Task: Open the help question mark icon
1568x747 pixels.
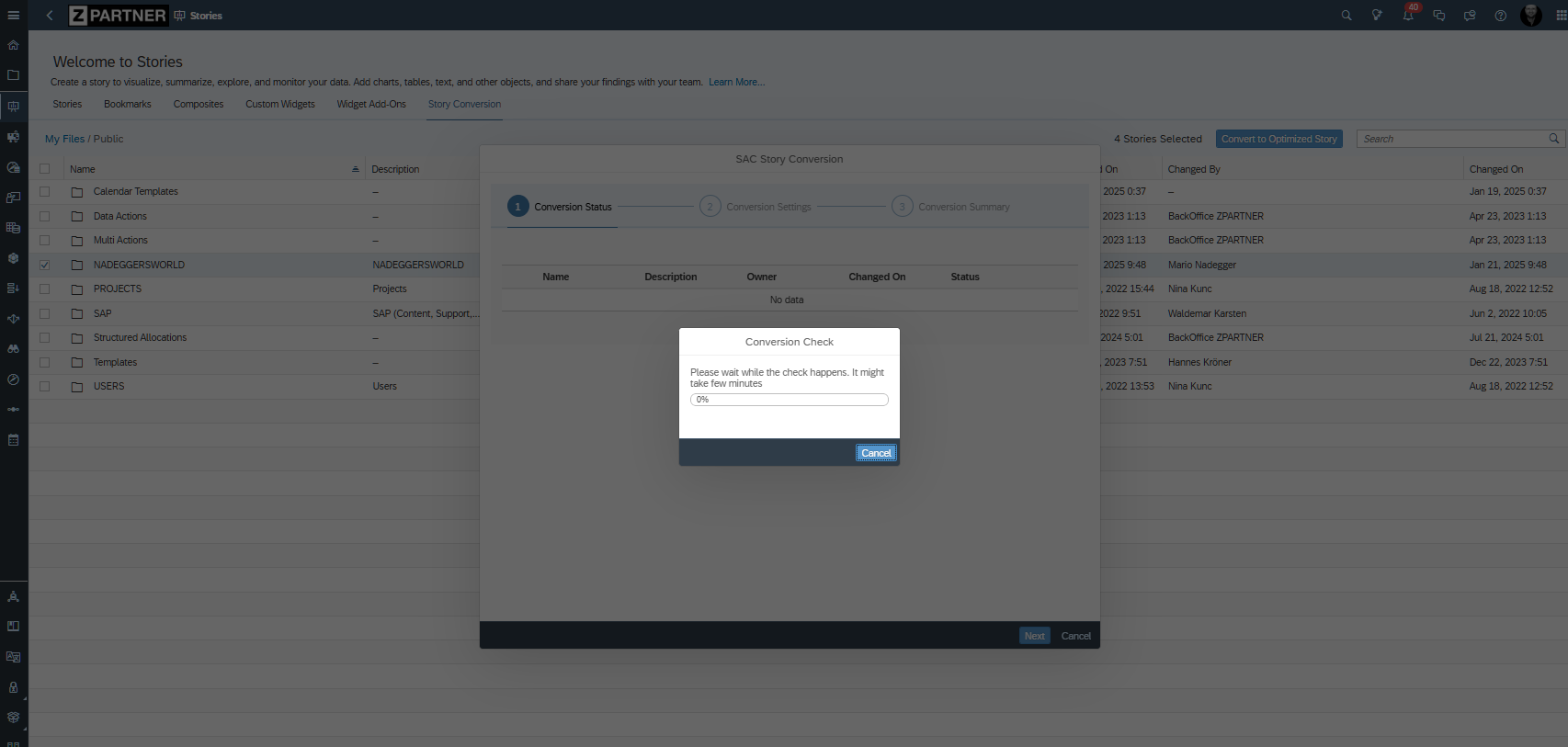Action: (1500, 16)
